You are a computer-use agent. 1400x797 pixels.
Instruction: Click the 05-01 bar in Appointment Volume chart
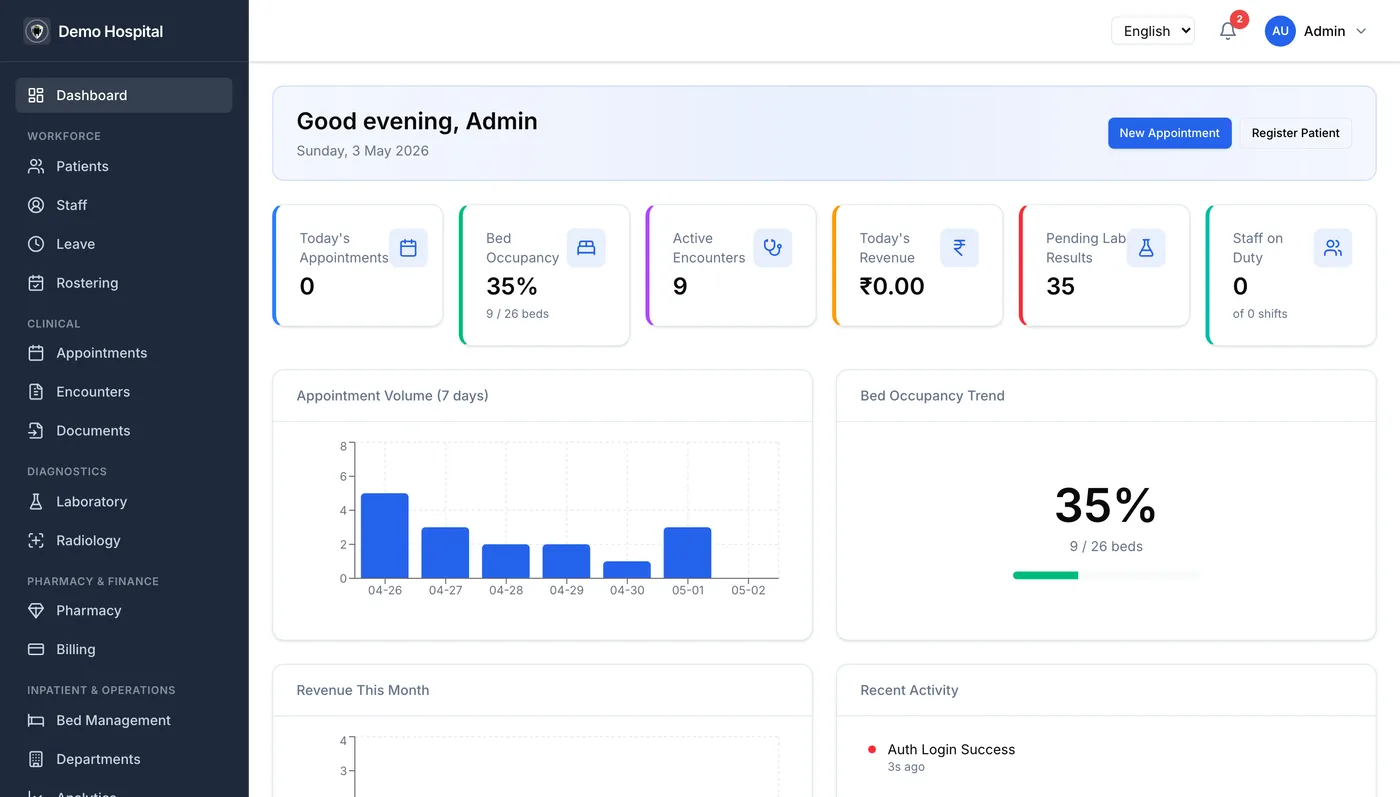click(688, 553)
